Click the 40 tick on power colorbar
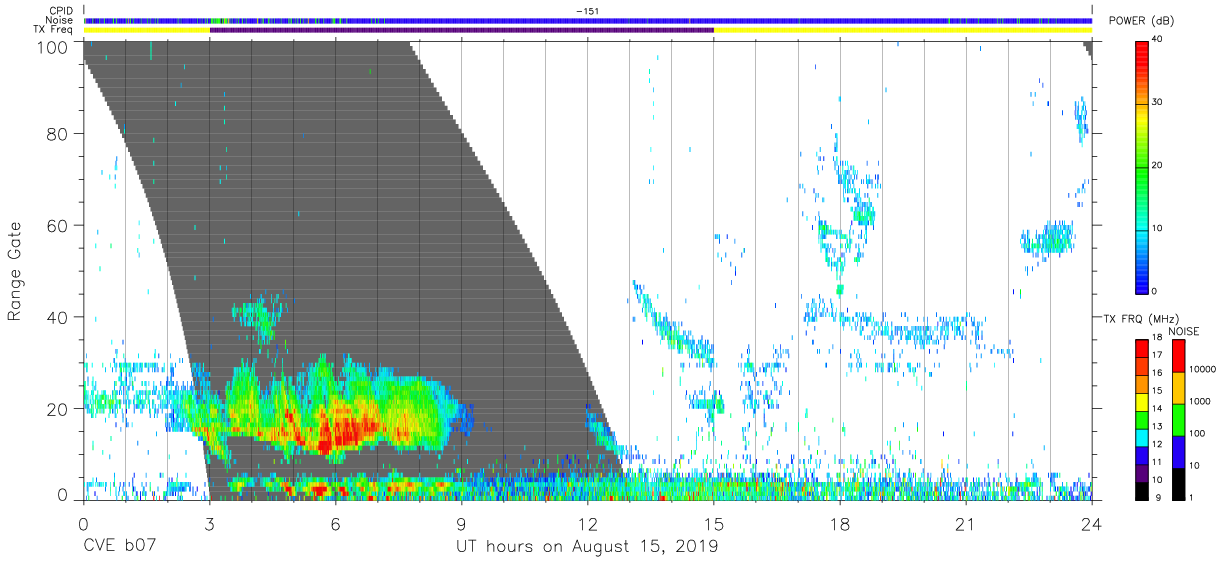Image resolution: width=1228 pixels, height=567 pixels. 1158,39
